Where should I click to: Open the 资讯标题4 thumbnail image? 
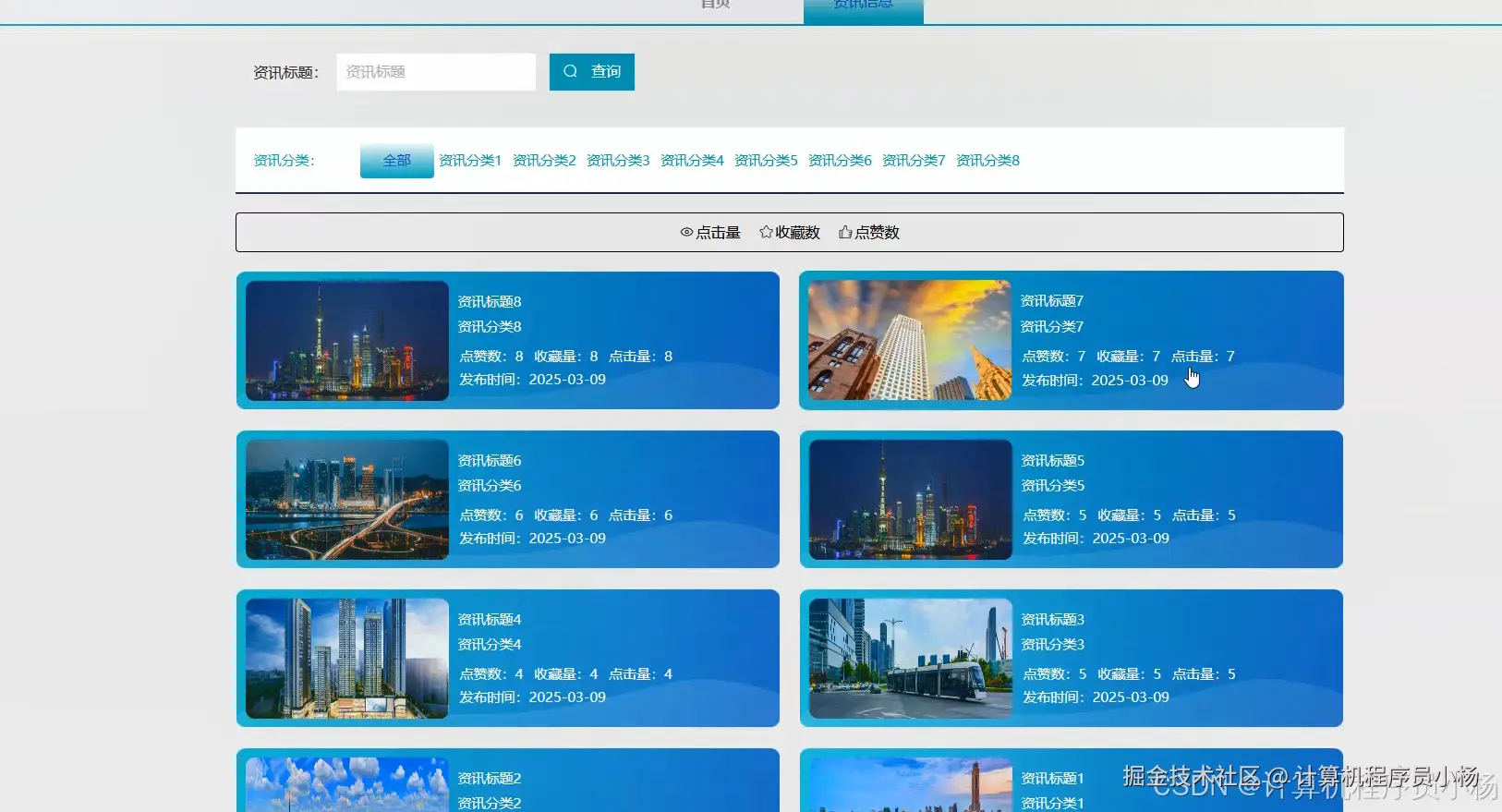347,659
